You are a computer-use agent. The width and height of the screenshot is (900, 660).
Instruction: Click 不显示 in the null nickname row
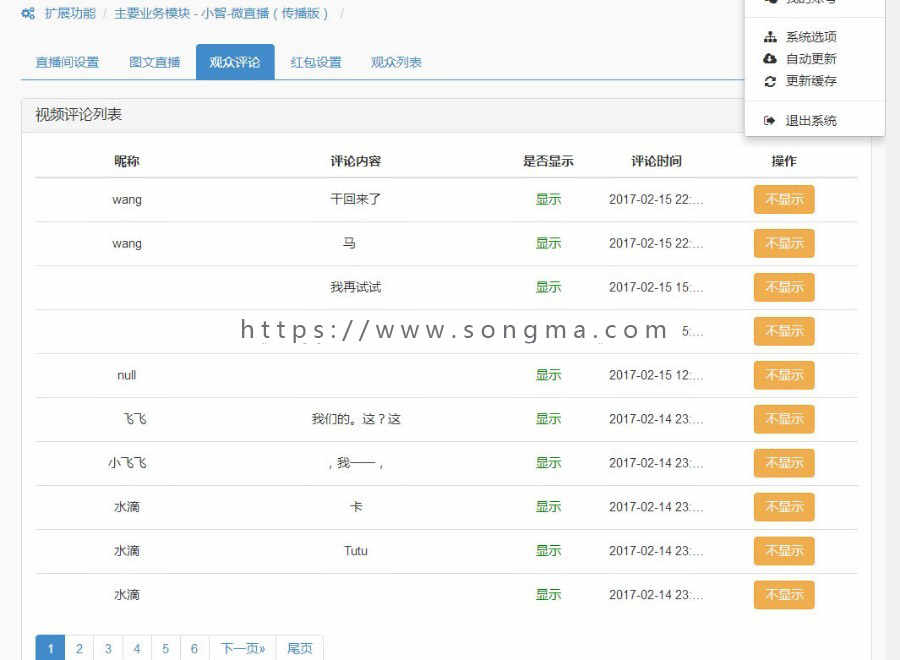point(784,375)
